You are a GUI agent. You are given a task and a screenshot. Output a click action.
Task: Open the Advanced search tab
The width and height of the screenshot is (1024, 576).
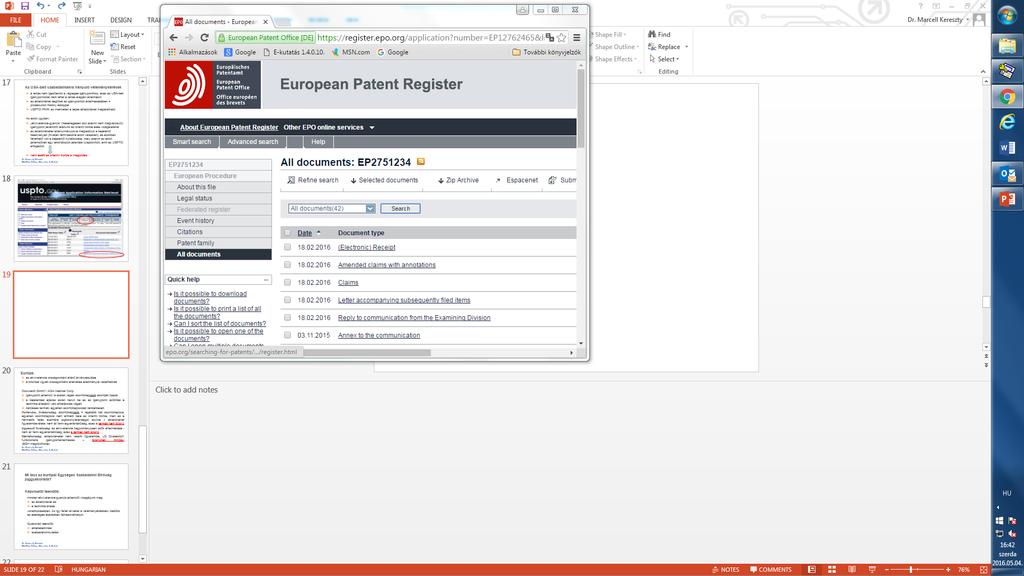pos(253,142)
